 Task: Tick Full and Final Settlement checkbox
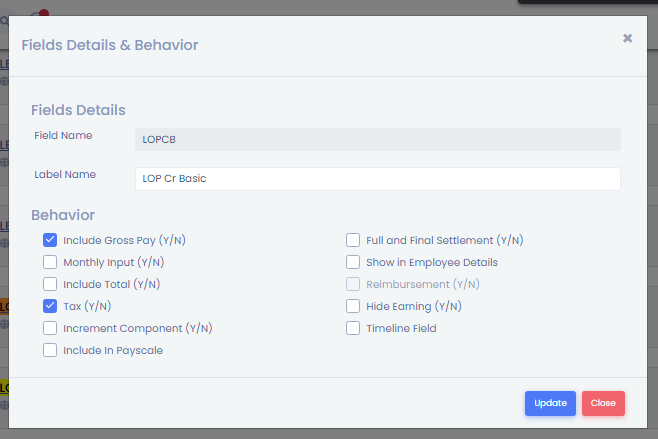pos(353,240)
